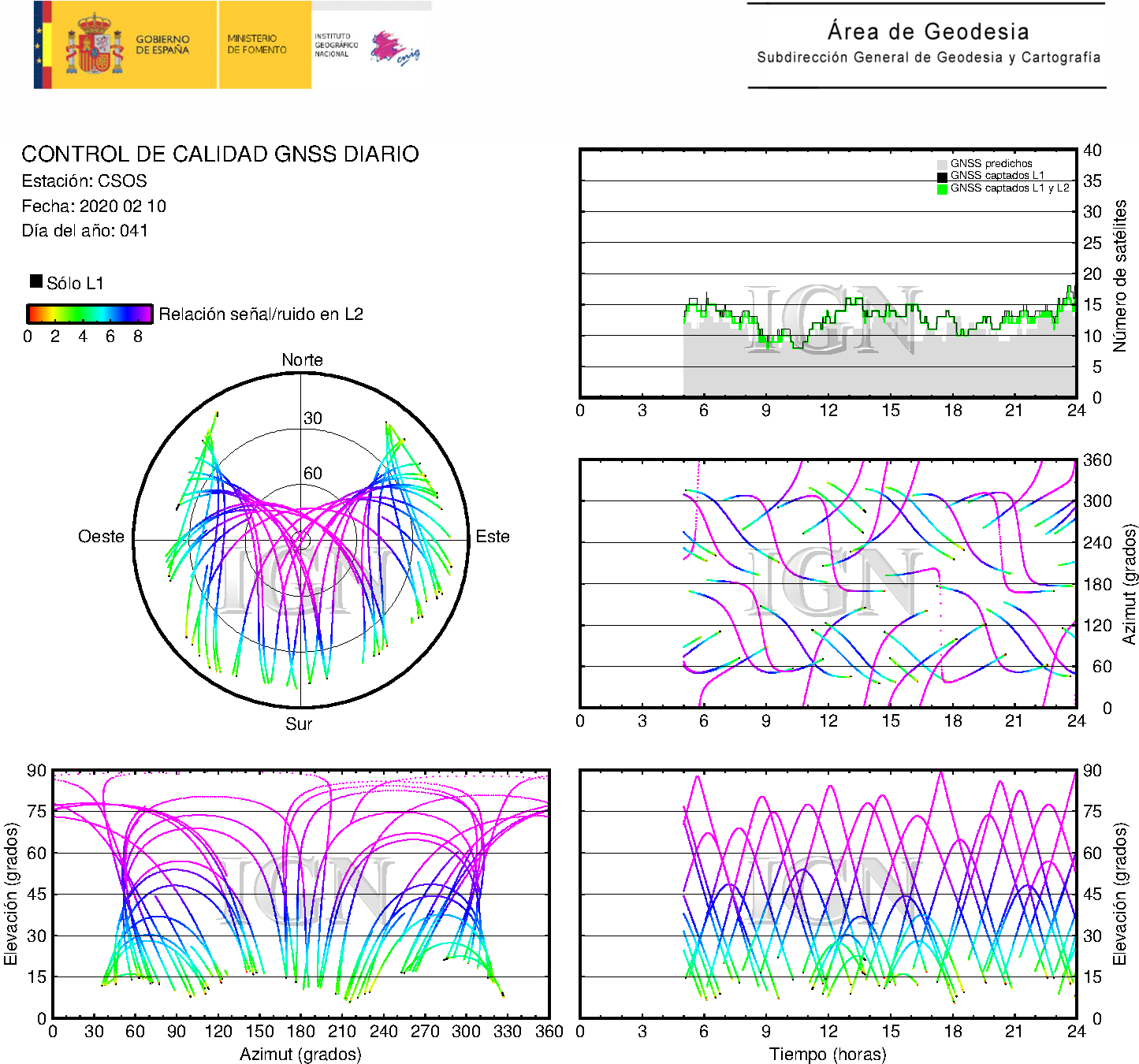Click the black Sólo L1 square marker
Viewport: 1139px width, 1064px height.
click(x=36, y=281)
